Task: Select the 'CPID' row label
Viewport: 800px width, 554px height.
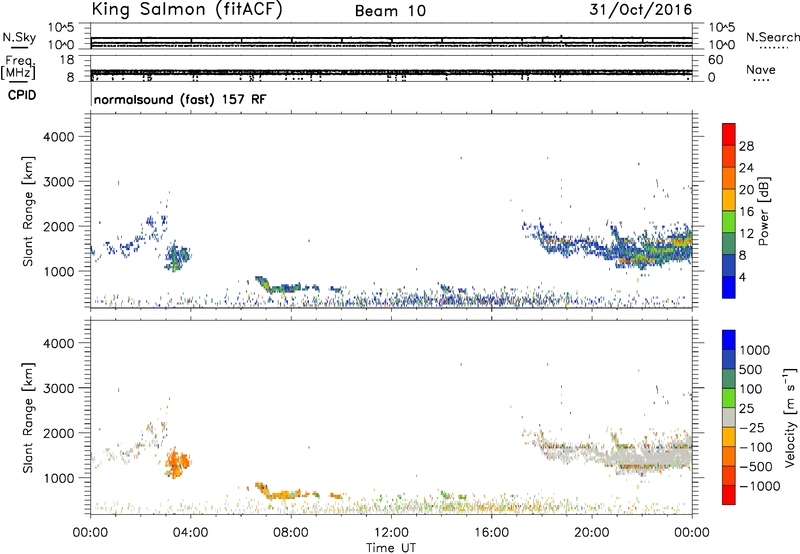Action: click(x=22, y=95)
